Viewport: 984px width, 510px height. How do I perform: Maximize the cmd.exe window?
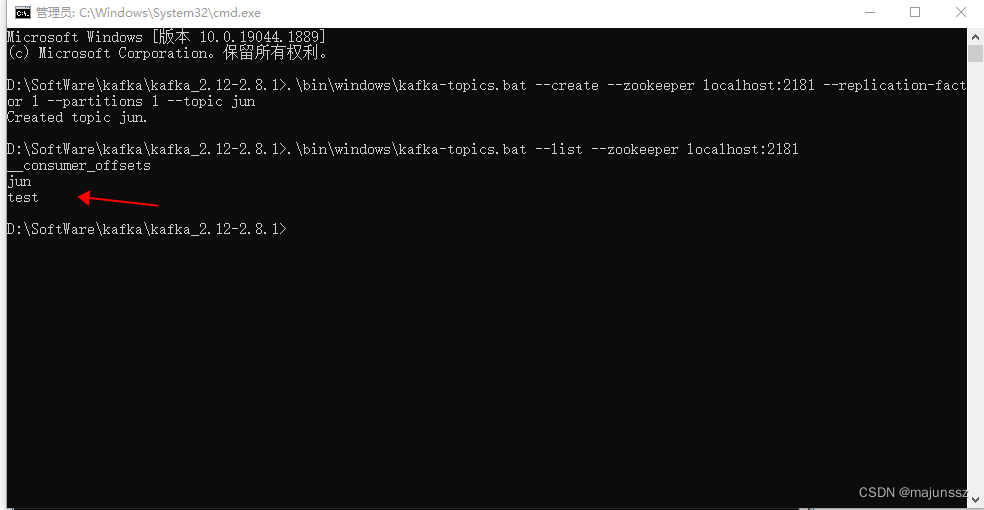pos(915,13)
